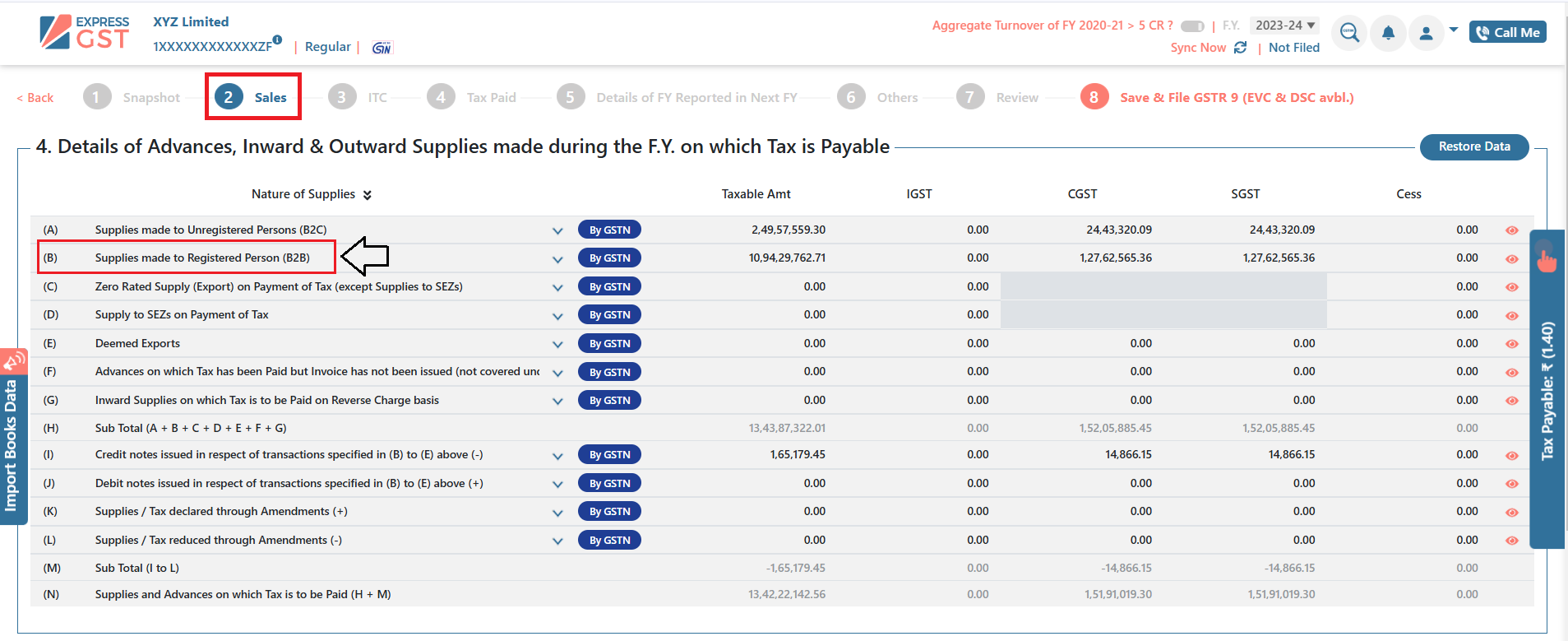Click Credit notes taxable amount 1,65,179.45
The height and width of the screenshot is (641, 1568).
pyautogui.click(x=798, y=454)
